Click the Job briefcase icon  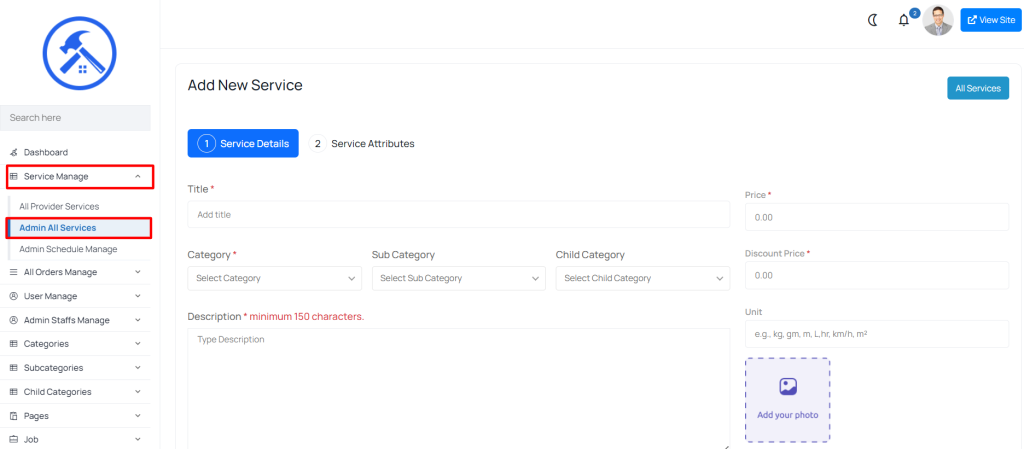point(14,440)
